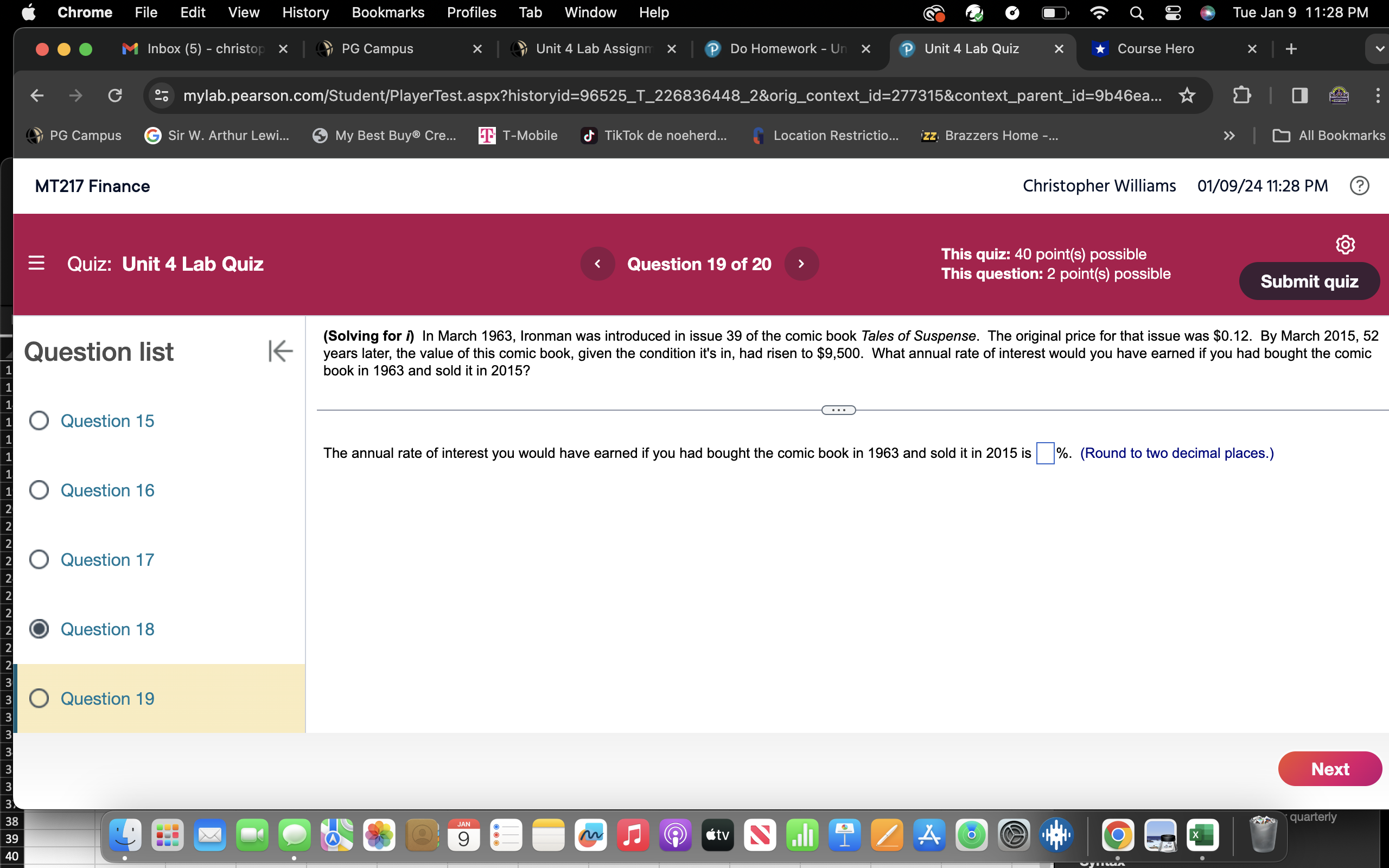The height and width of the screenshot is (868, 1389).
Task: Open the tab search chevron
Action: (1379, 49)
